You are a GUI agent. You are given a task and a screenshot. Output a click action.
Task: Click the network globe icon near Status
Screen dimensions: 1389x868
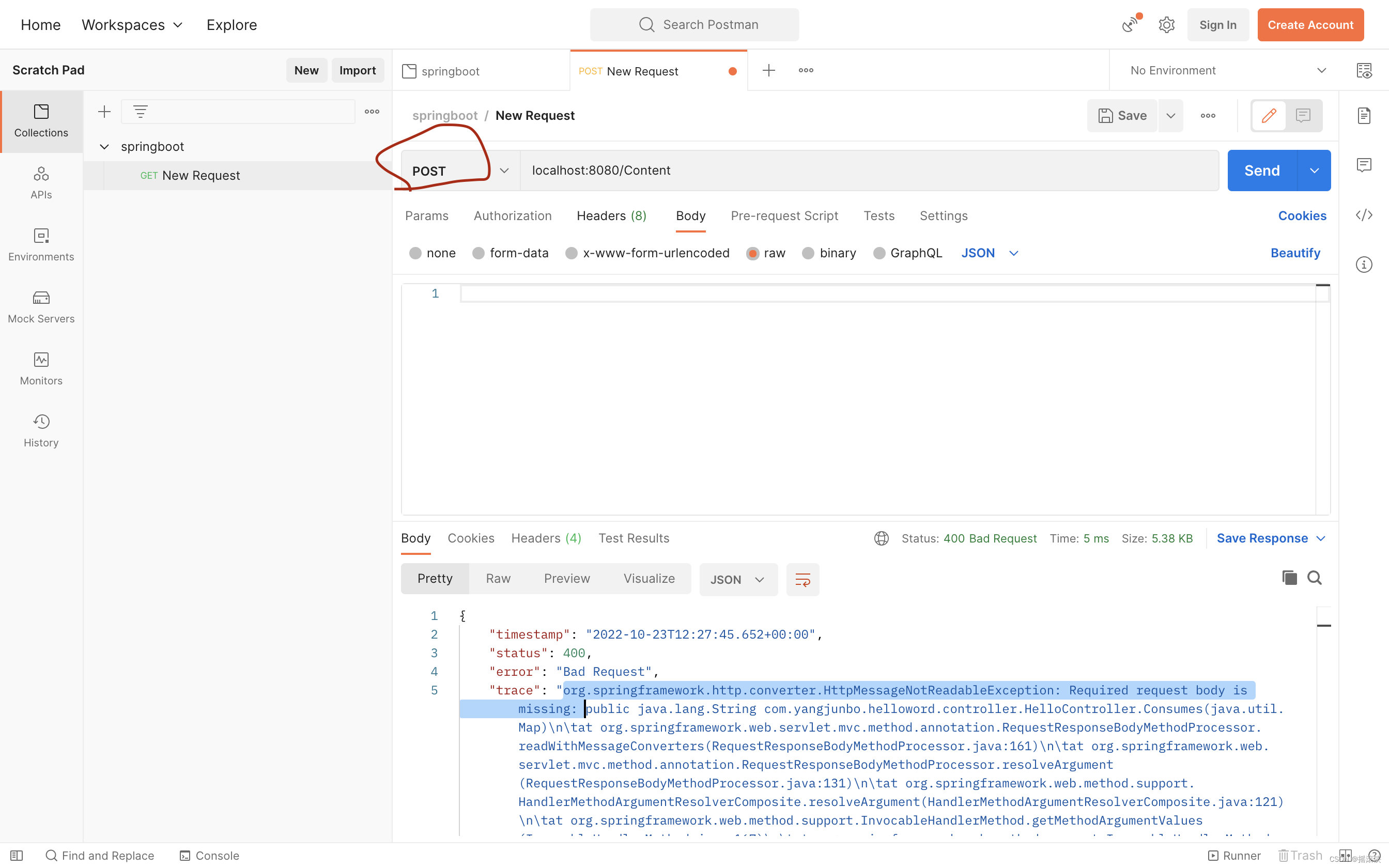[x=881, y=538]
